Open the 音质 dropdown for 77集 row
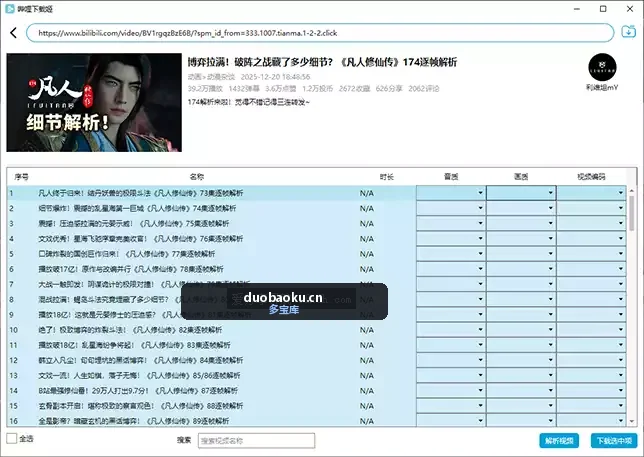Viewport: 644px width, 457px height. click(451, 253)
